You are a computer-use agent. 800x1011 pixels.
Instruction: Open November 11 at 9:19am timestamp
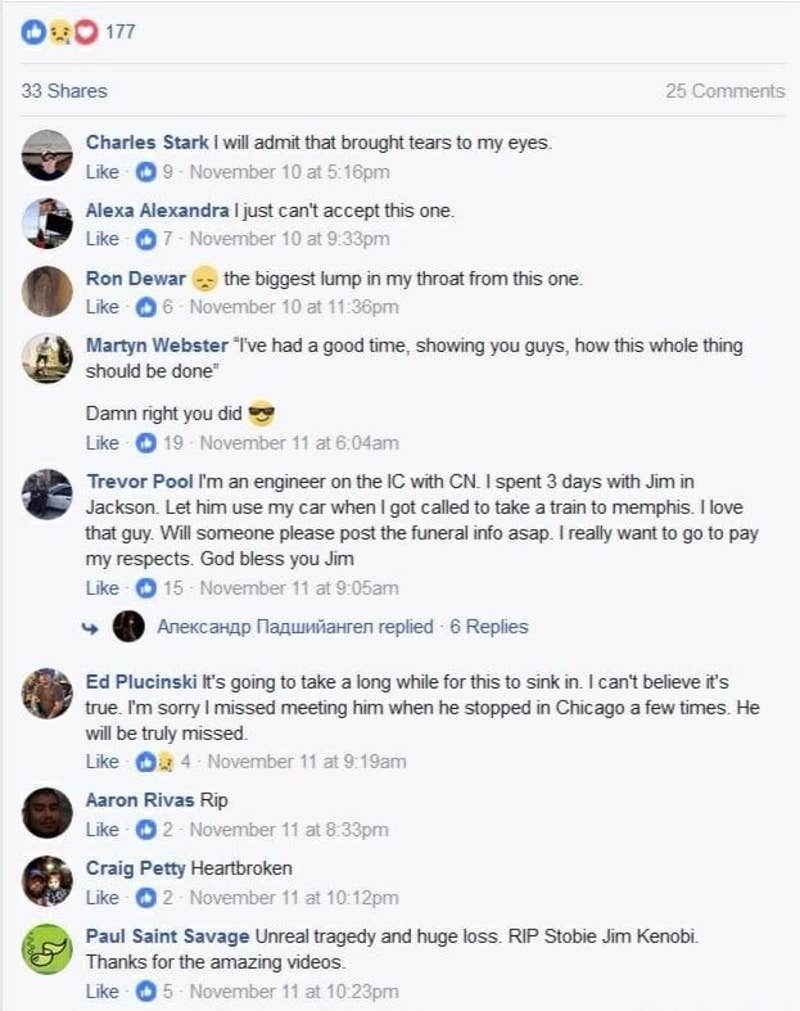[306, 762]
